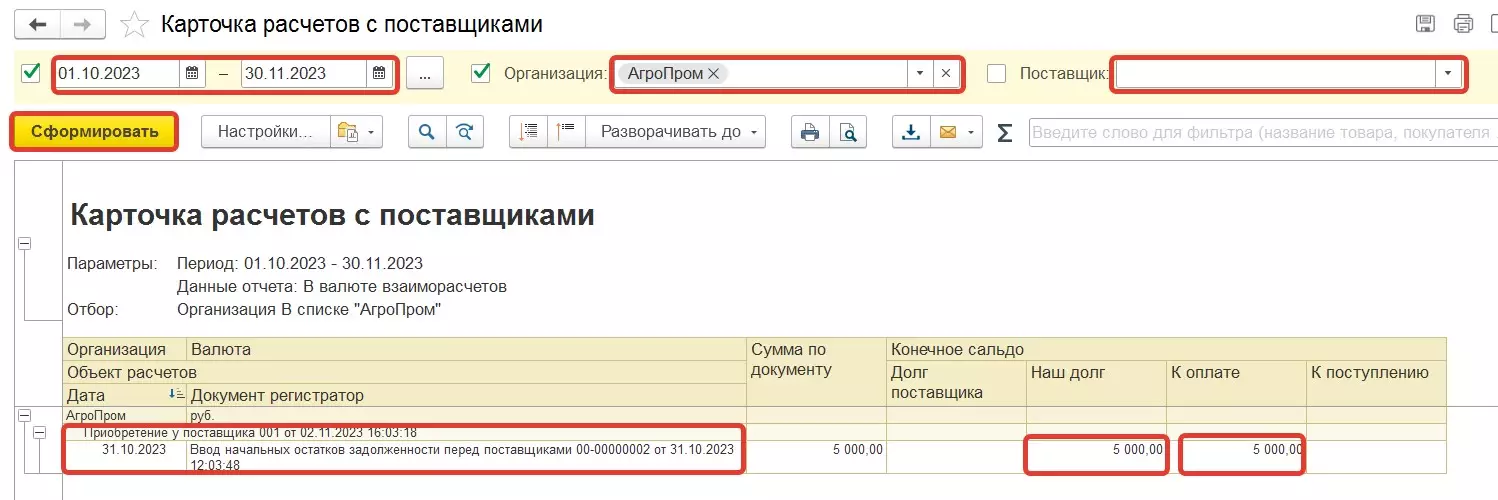The image size is (1498, 500).
Task: Open the report variants dropdown next to Настройки
Action: 357,131
